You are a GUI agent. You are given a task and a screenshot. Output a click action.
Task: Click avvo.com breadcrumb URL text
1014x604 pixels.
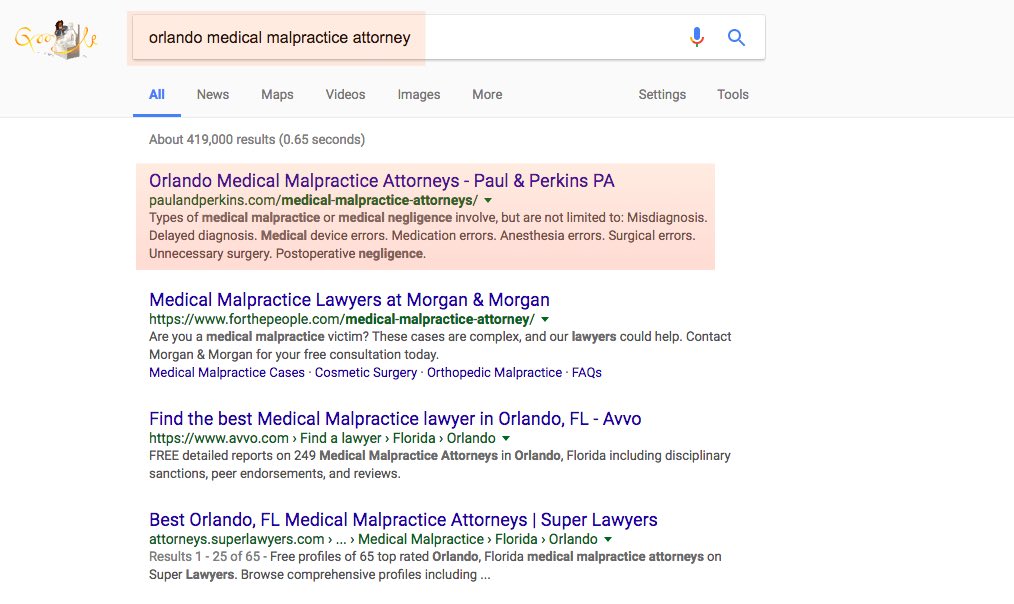click(322, 438)
